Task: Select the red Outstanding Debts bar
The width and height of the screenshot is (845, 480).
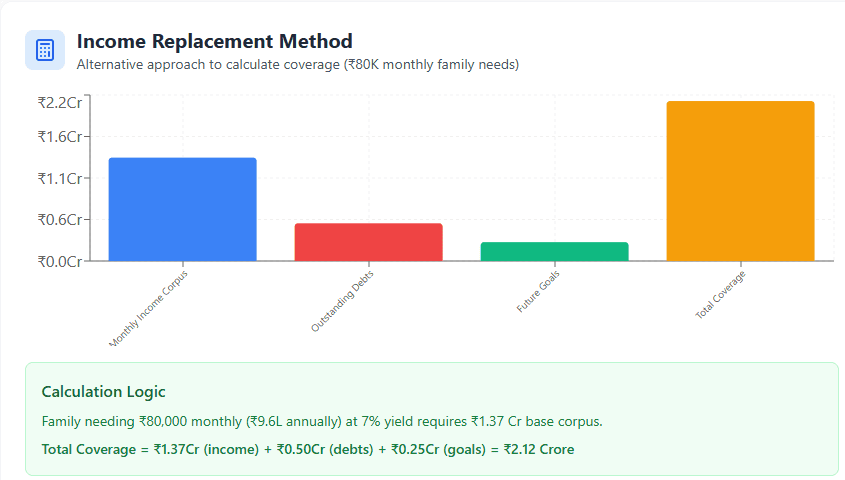Action: (368, 242)
